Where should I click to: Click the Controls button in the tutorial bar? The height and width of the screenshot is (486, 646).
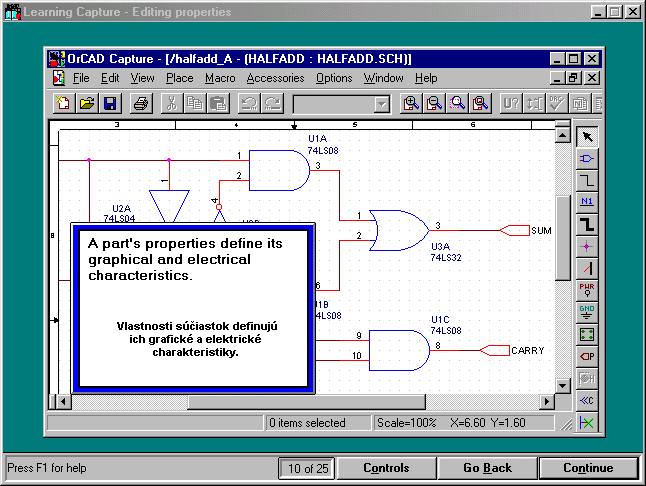[x=386, y=468]
